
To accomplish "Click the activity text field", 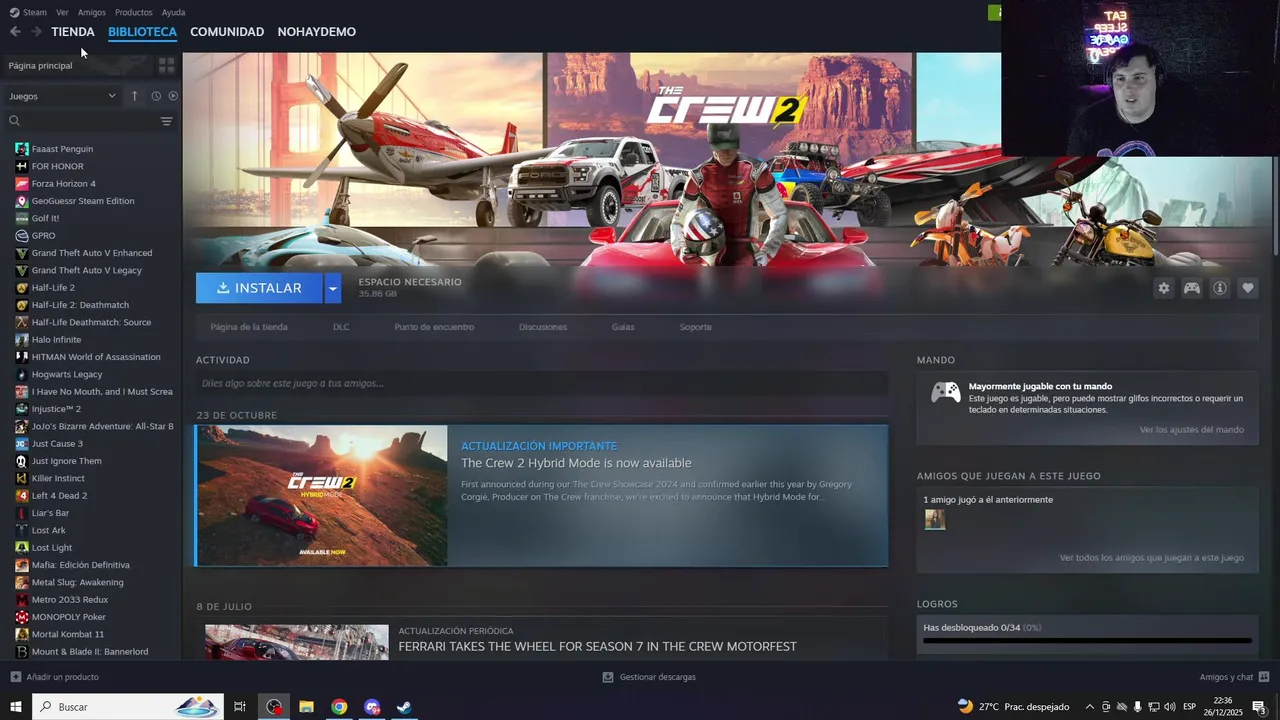I will coord(542,383).
